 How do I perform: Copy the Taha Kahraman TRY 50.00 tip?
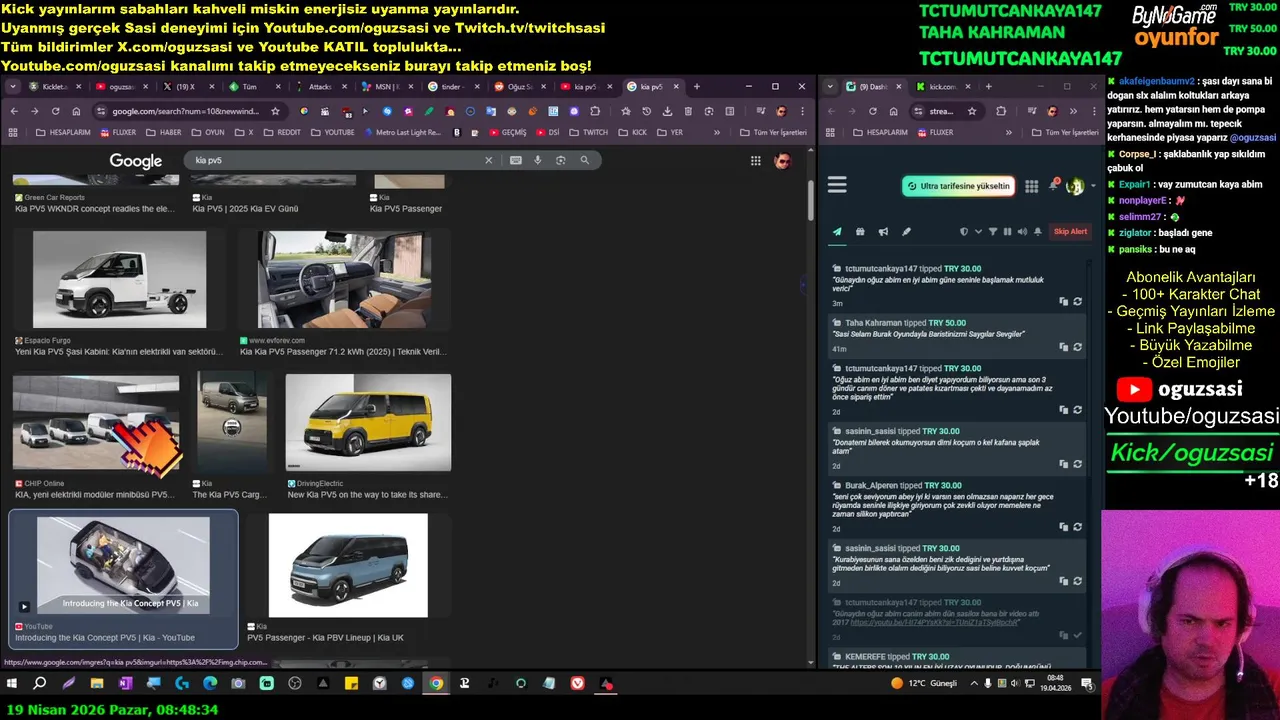tap(1063, 347)
